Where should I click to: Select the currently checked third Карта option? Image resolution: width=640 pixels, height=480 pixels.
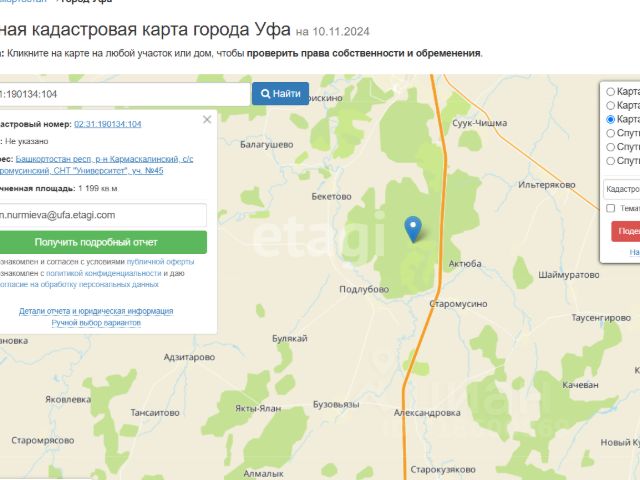tap(610, 119)
